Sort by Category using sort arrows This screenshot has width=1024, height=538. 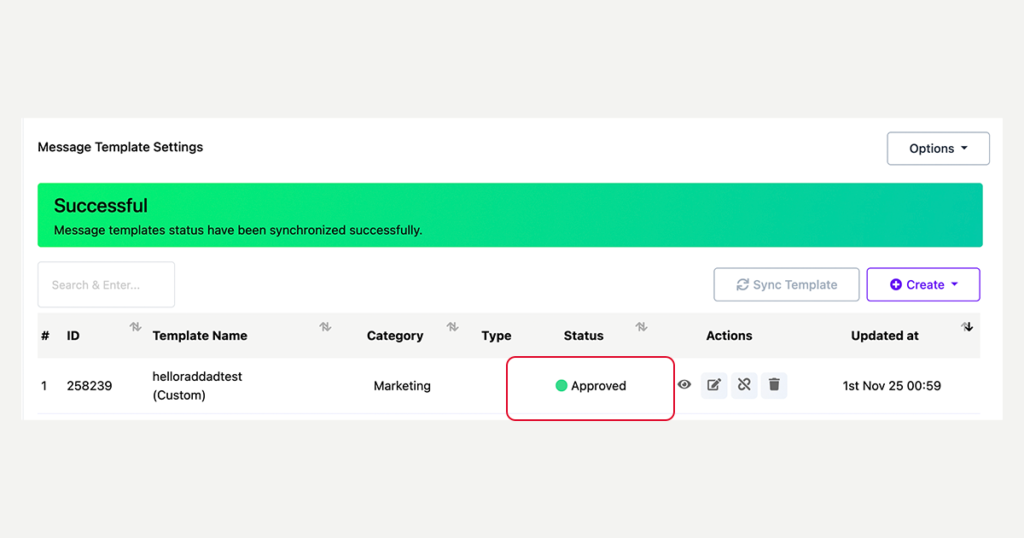point(452,327)
